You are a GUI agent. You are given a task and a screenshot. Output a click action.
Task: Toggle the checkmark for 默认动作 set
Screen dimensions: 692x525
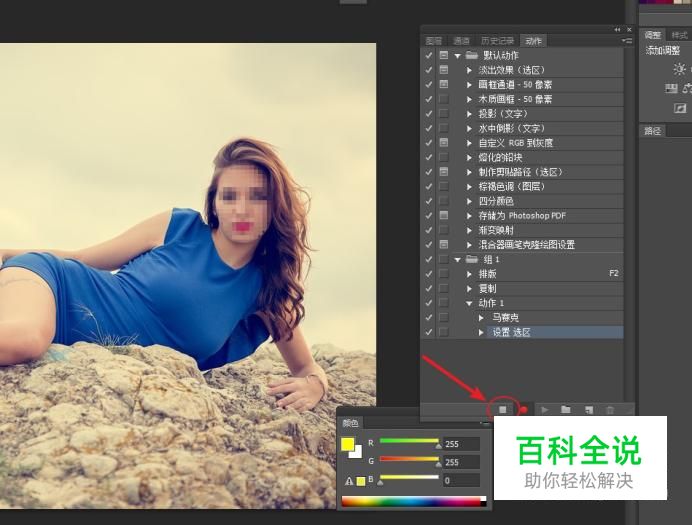[x=428, y=55]
